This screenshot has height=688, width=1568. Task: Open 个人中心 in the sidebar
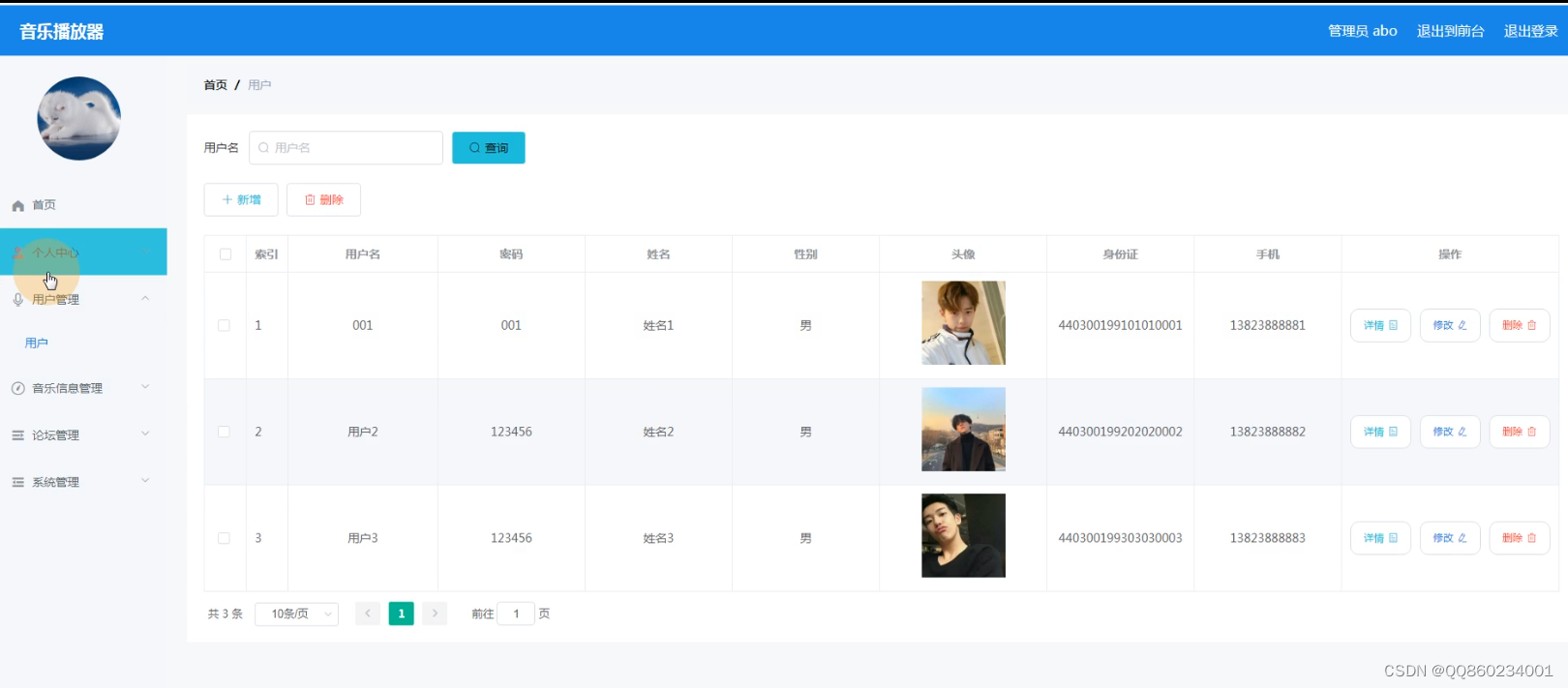[83, 252]
